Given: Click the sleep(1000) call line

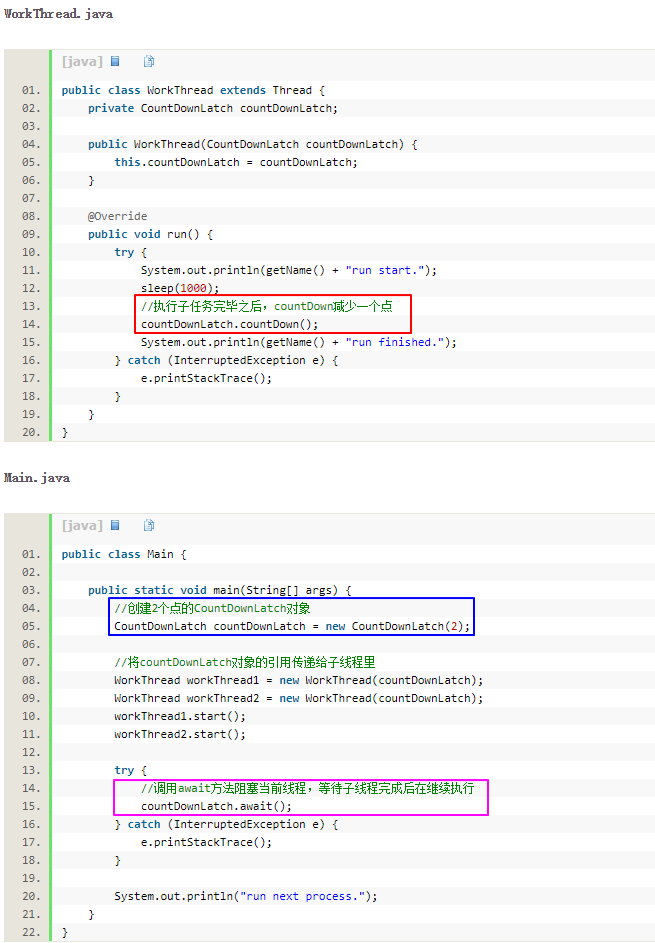Looking at the screenshot, I should [179, 288].
